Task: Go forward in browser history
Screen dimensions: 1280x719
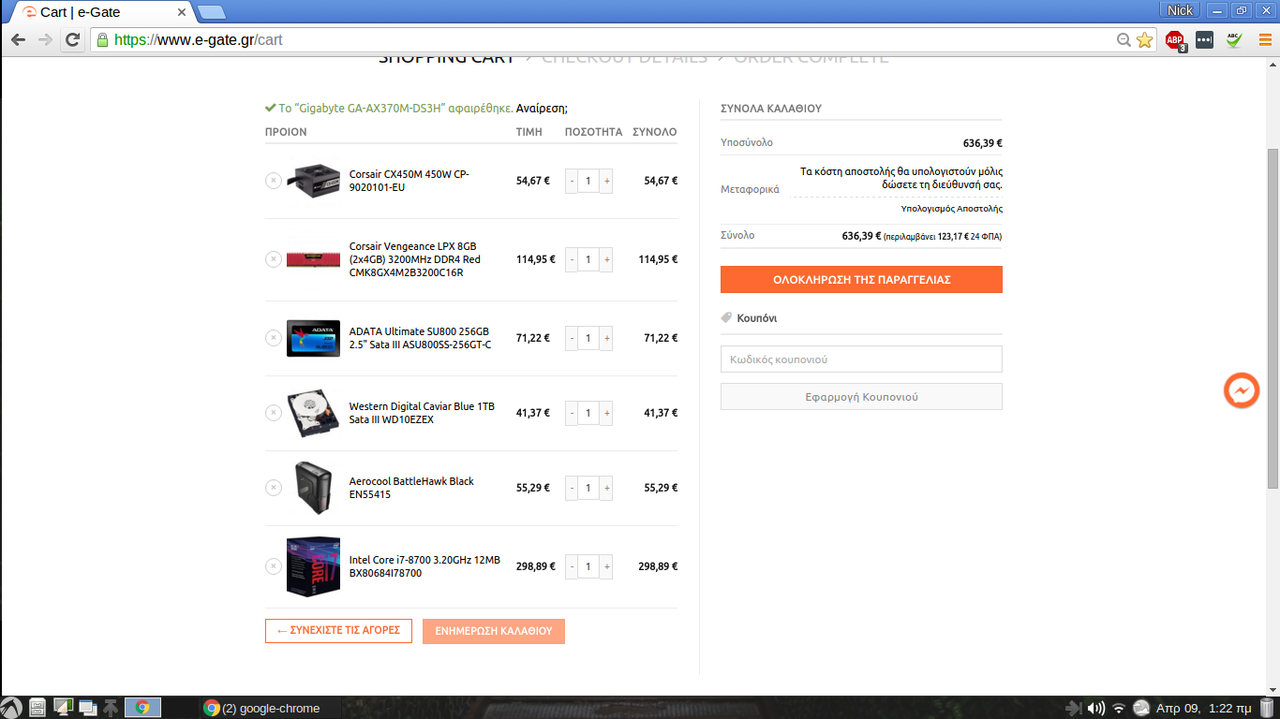Action: pos(45,40)
